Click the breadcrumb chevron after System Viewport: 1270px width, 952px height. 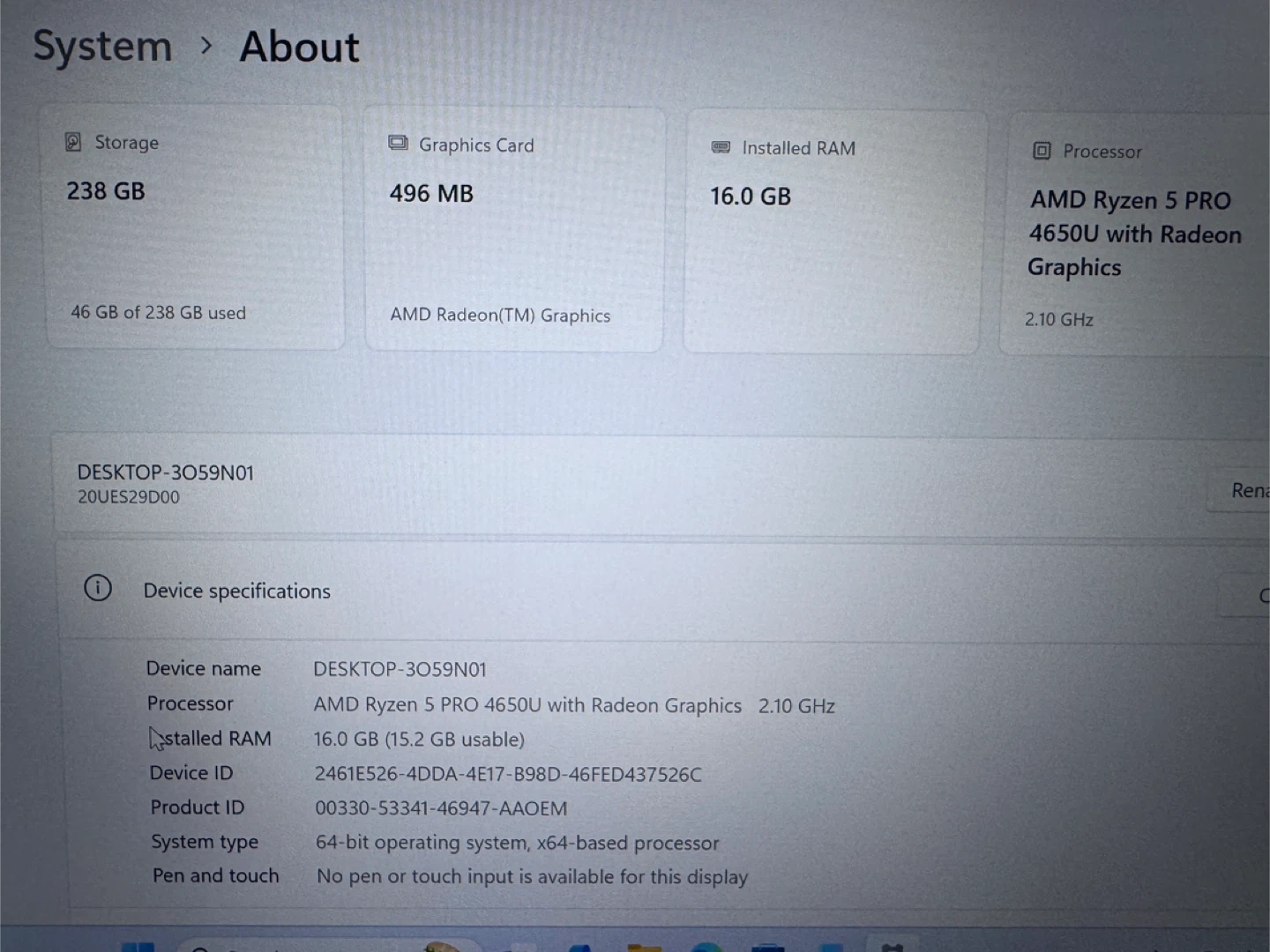coord(206,45)
